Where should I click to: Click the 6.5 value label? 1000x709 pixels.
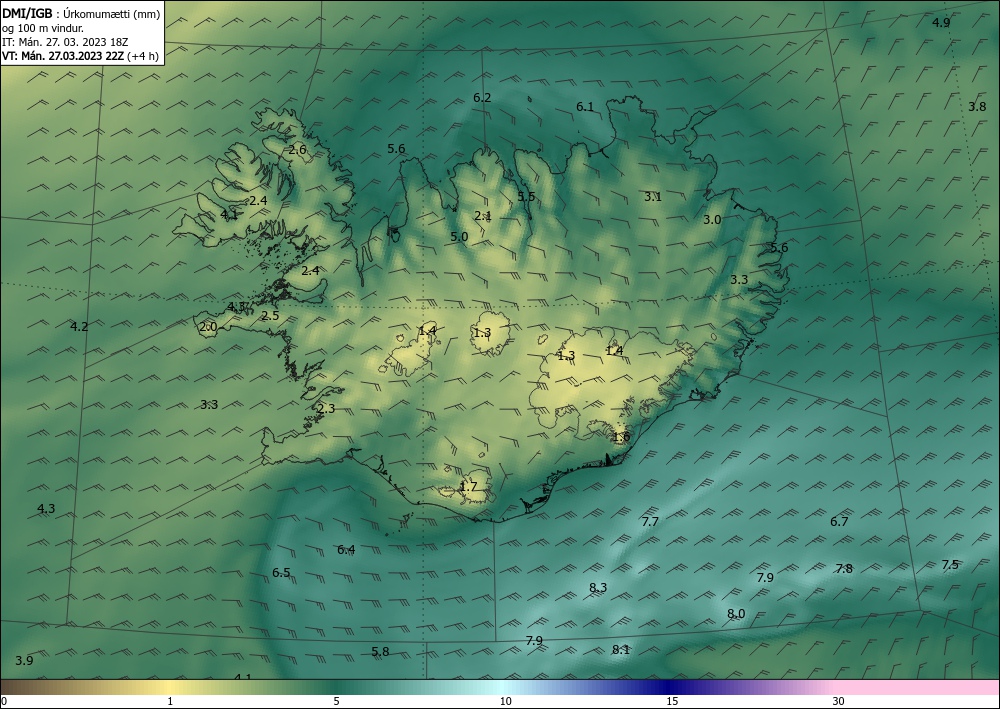coord(281,573)
